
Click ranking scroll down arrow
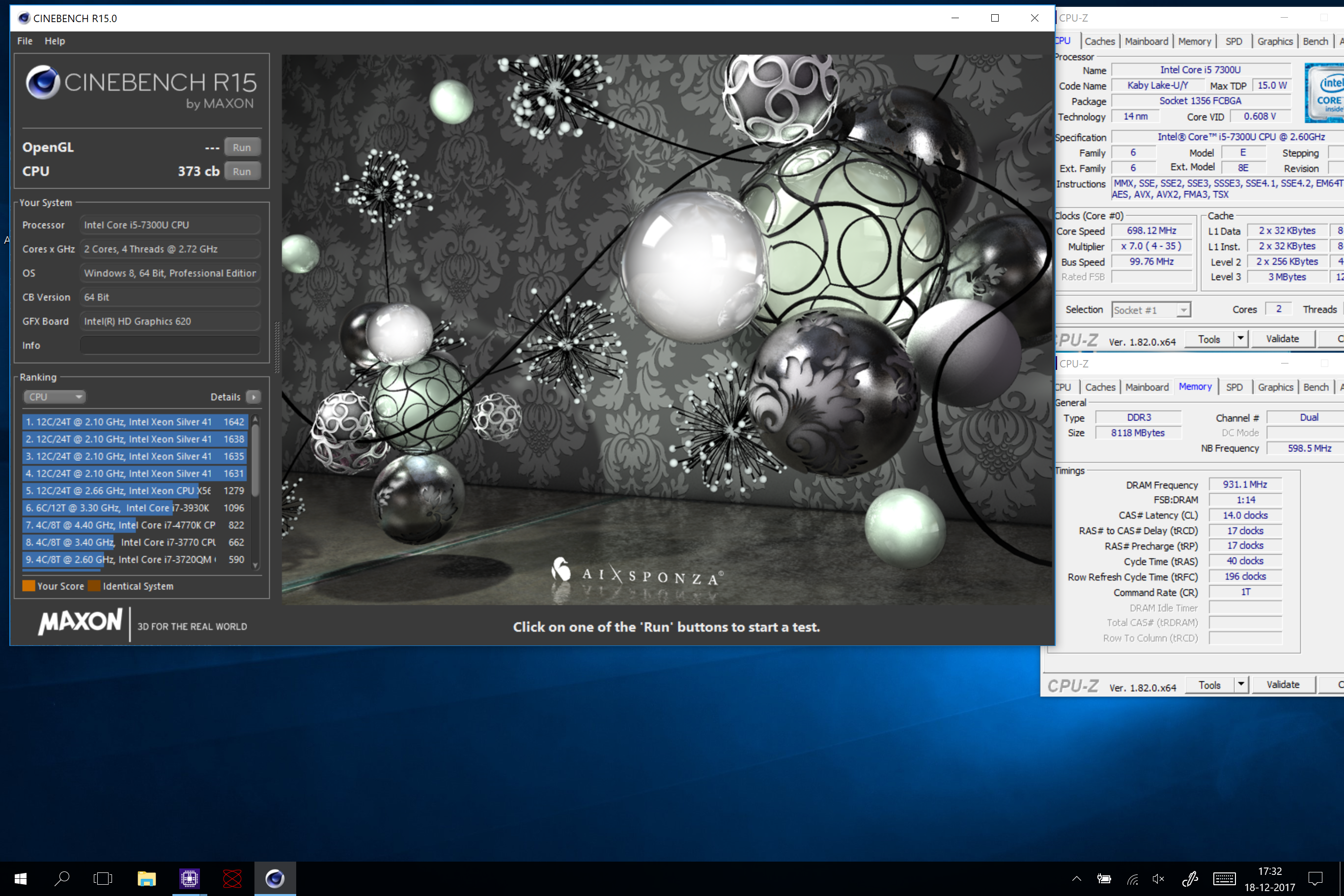255,565
